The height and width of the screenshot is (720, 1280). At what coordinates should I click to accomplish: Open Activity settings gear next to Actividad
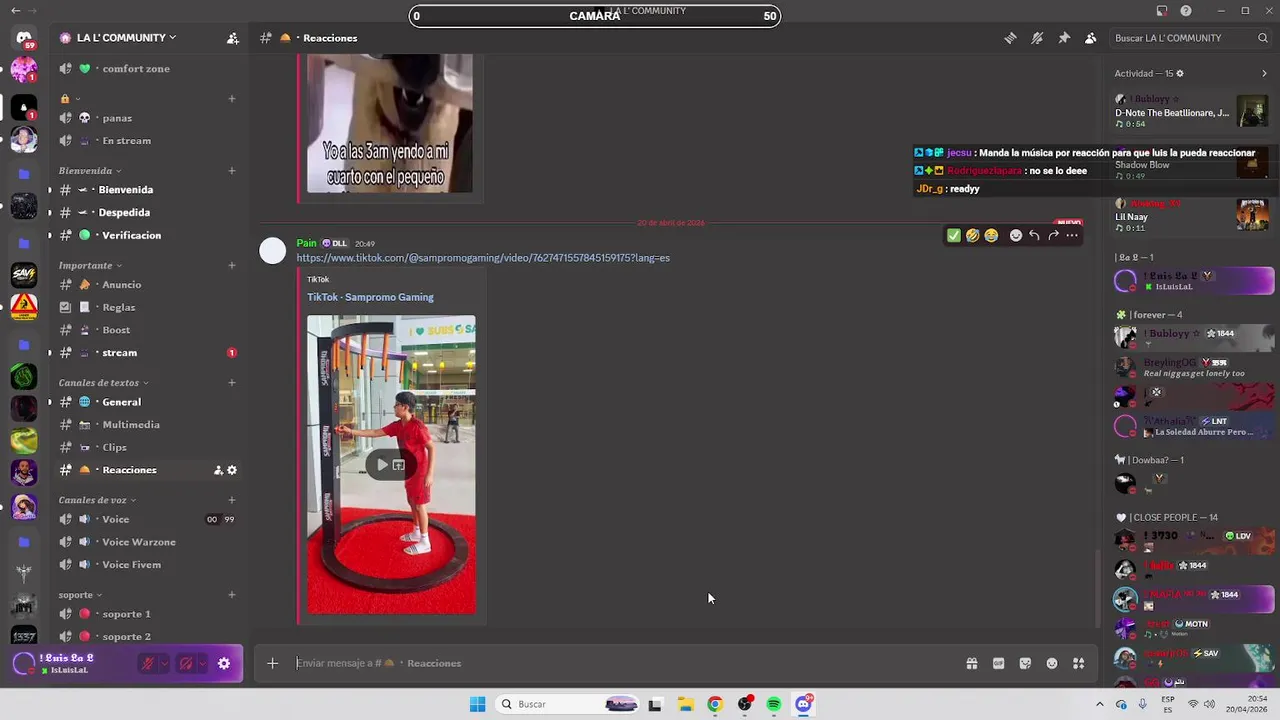(1180, 73)
